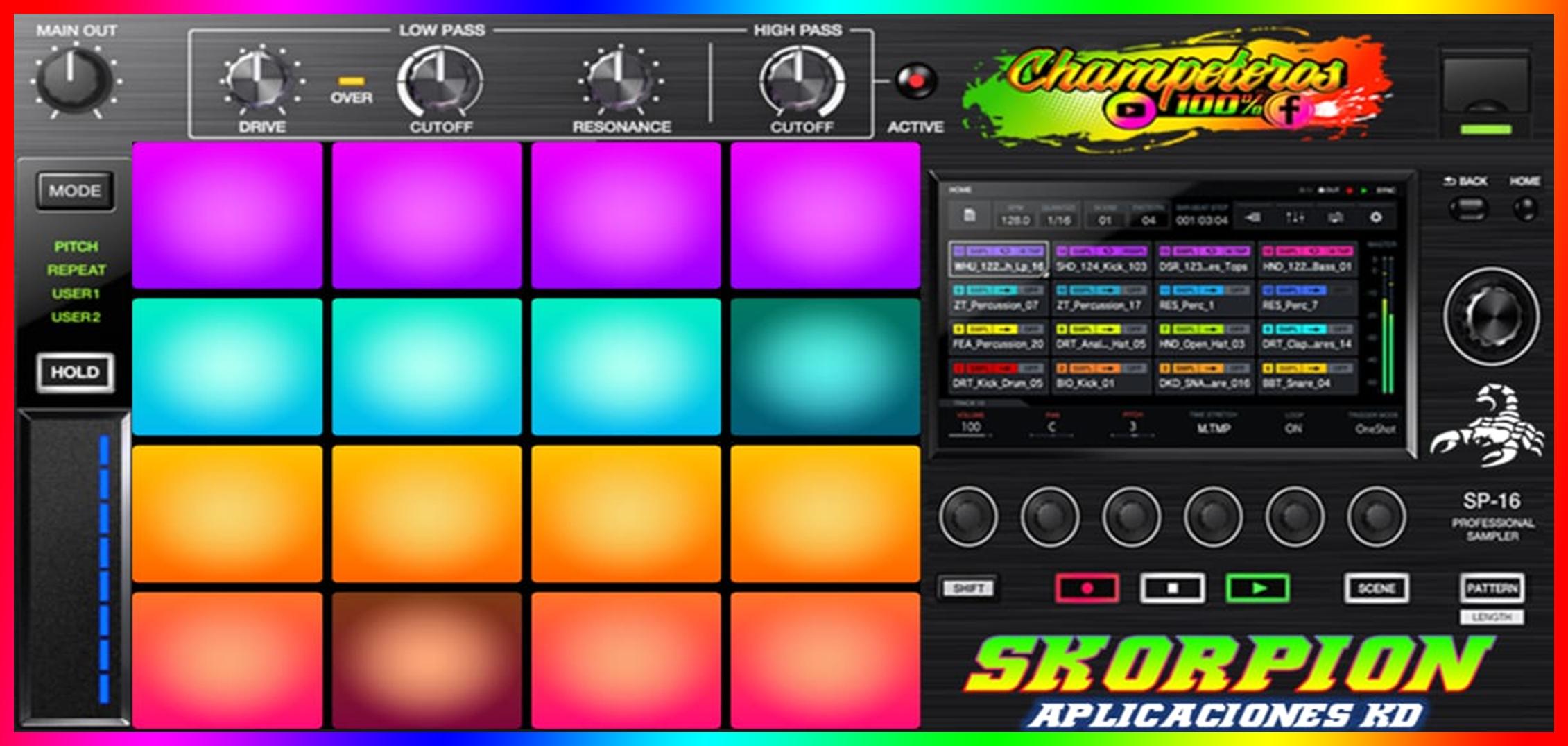Toggle SYNC indicator at display top

[1386, 190]
